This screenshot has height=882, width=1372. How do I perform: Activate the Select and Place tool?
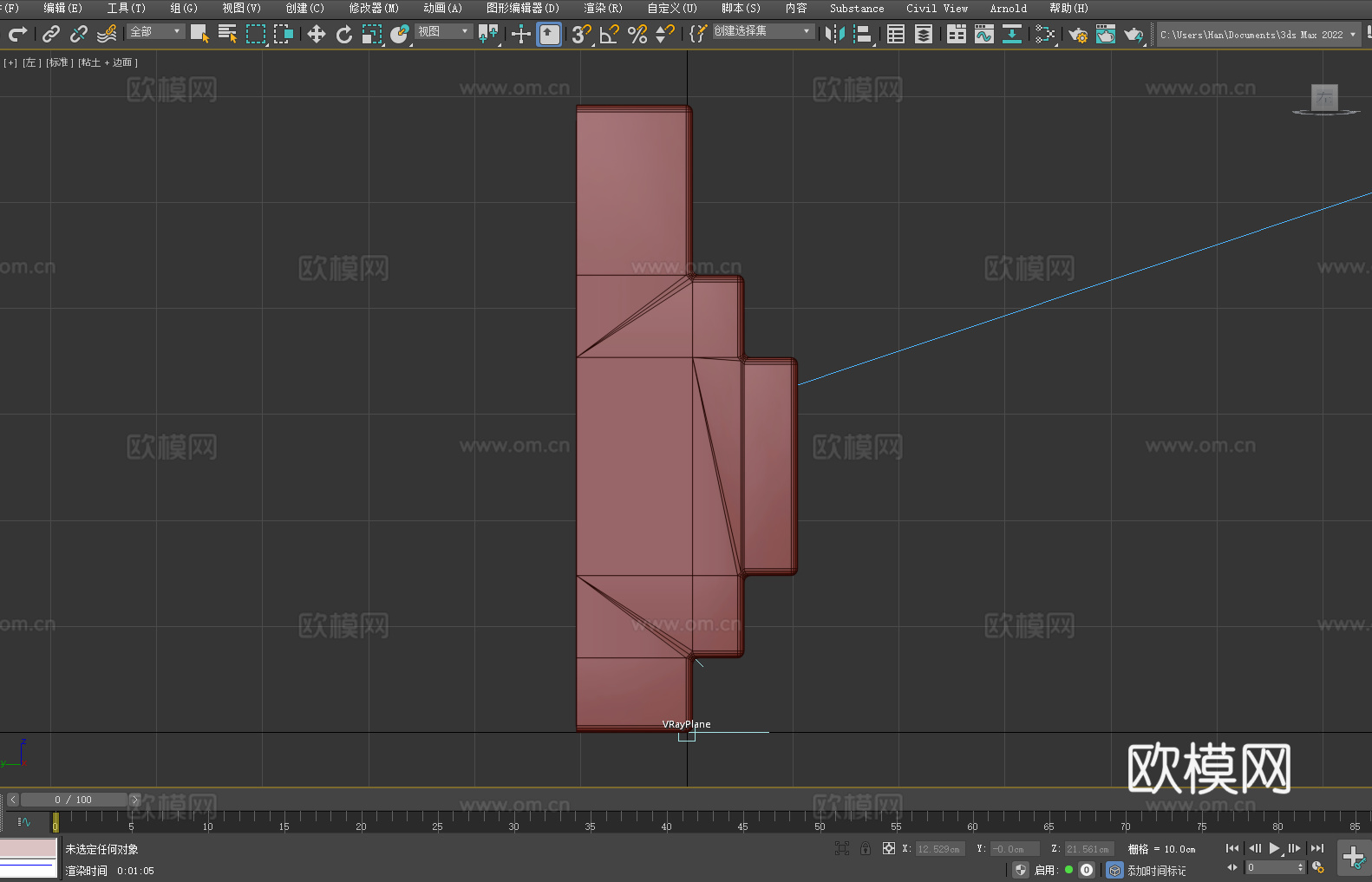point(400,34)
